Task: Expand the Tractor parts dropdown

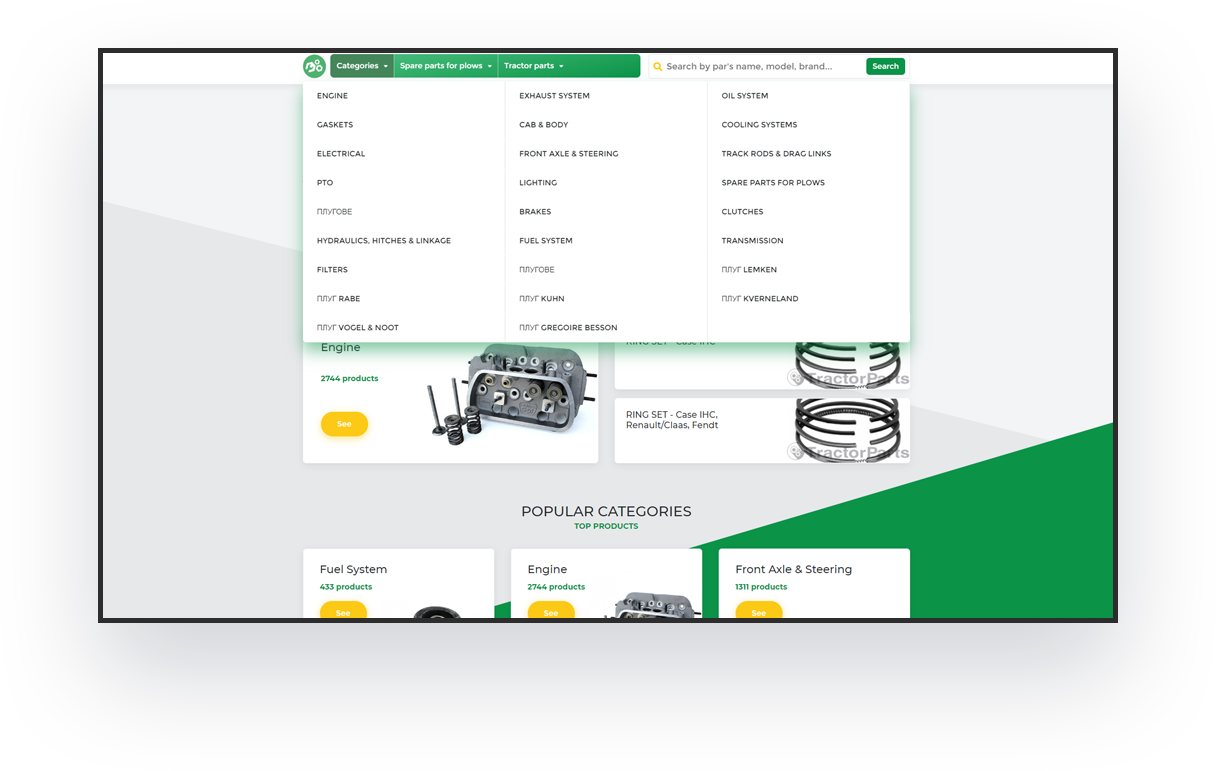Action: pyautogui.click(x=533, y=65)
